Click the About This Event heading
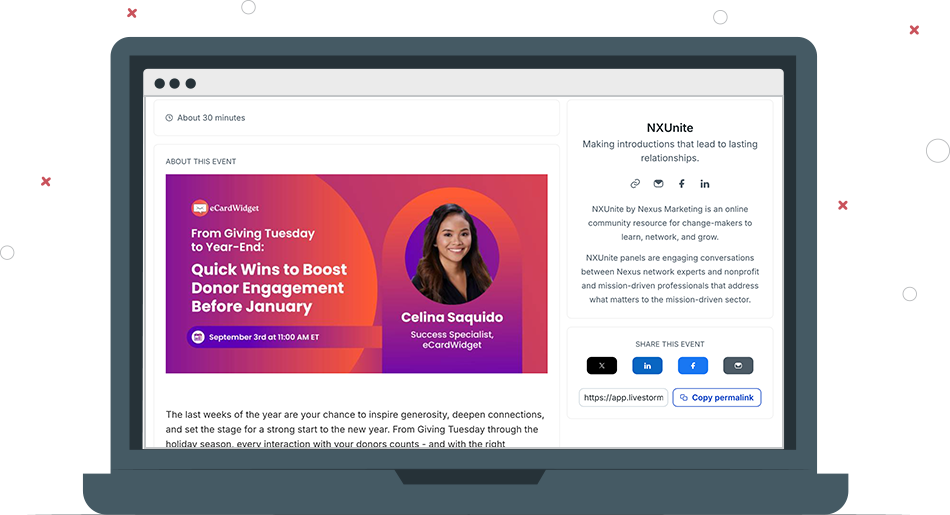The width and height of the screenshot is (950, 515). pyautogui.click(x=201, y=161)
